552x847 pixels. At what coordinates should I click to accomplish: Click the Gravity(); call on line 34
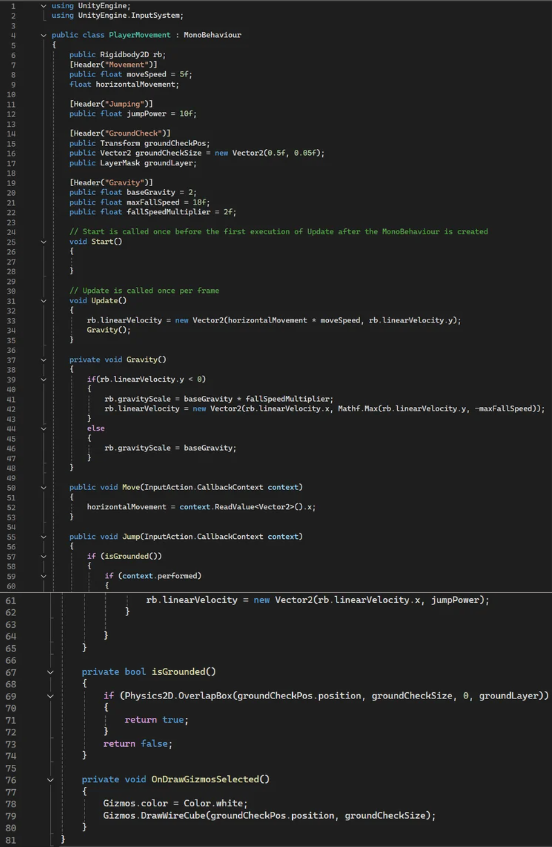(109, 330)
